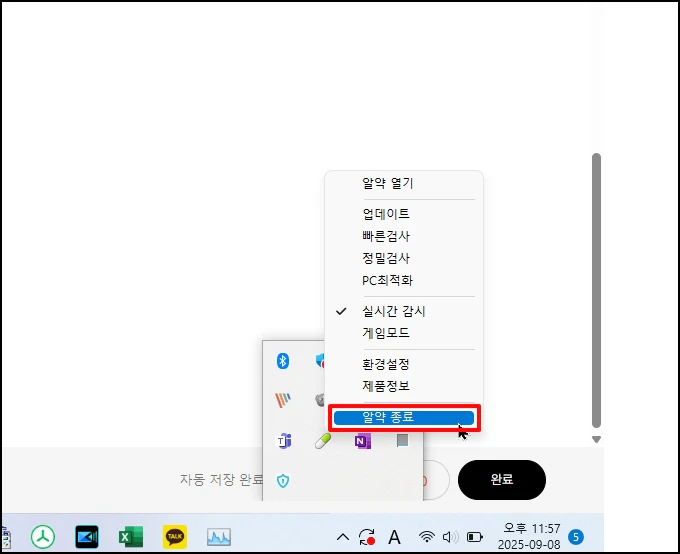680x554 pixels.
Task: Open the Wi-Fi network tray icon
Action: click(x=427, y=537)
